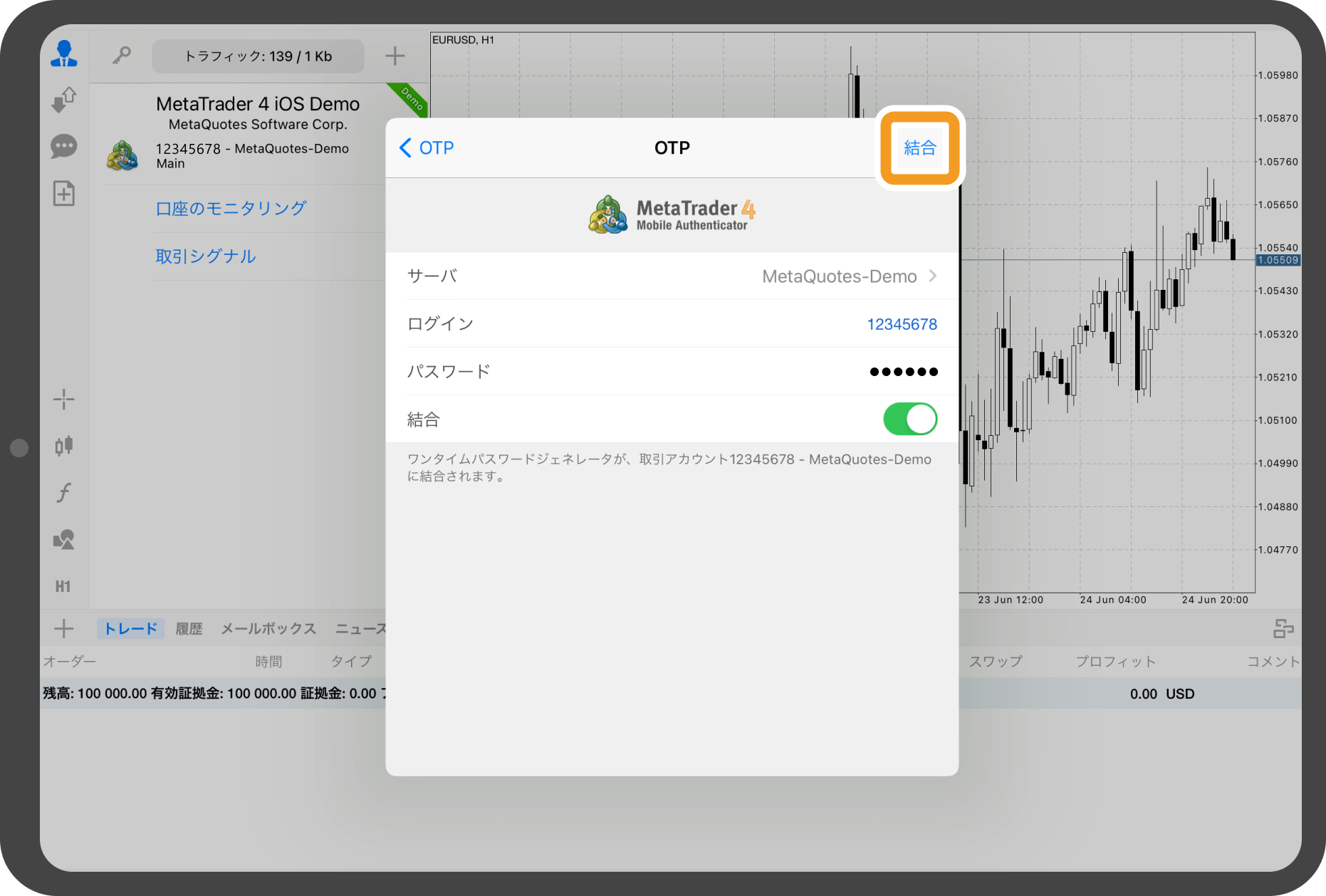Click the コメント column header
This screenshot has height=896, width=1326.
(x=1273, y=661)
